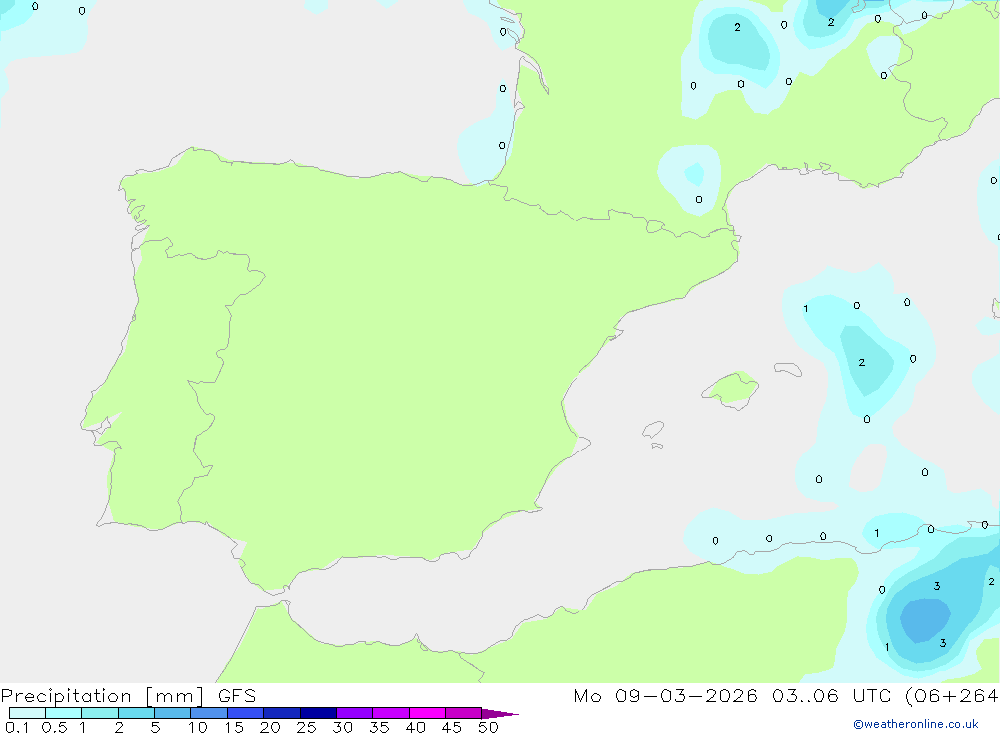This screenshot has width=1000, height=733.
Task: Click the '(06+264' forecast run text
Action: [x=951, y=696]
